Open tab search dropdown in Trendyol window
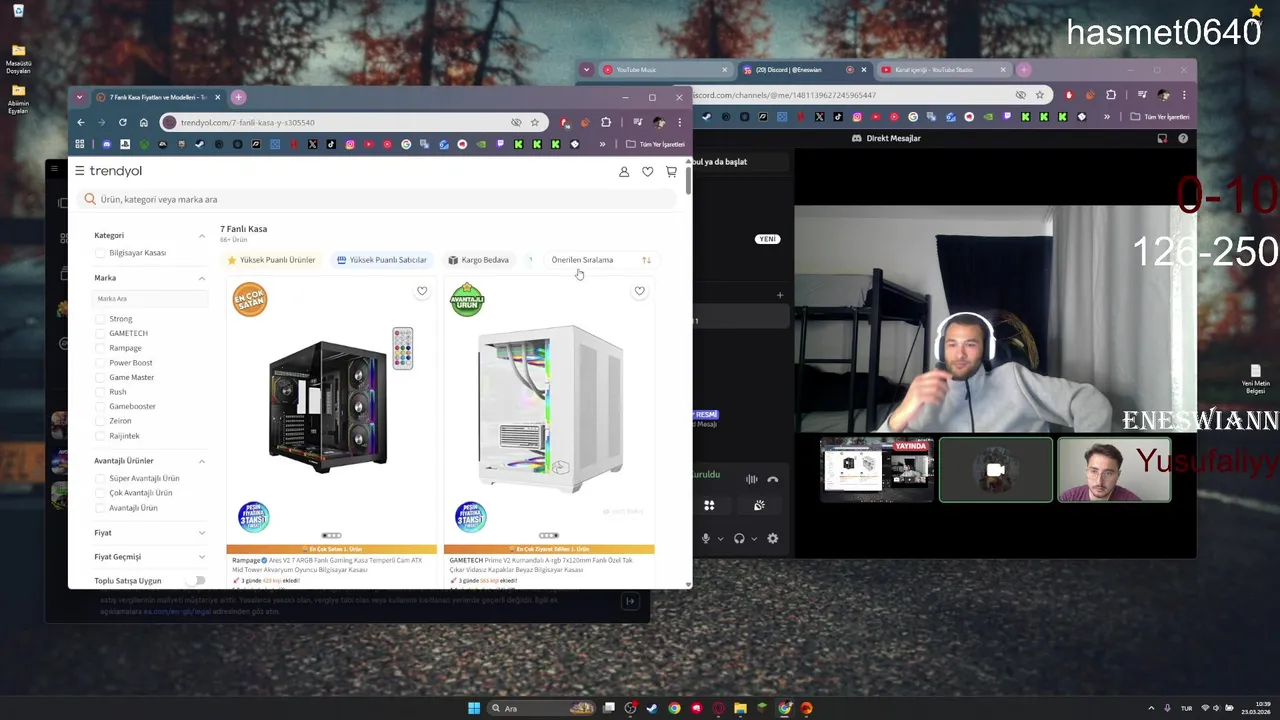This screenshot has height=720, width=1280. pos(80,97)
